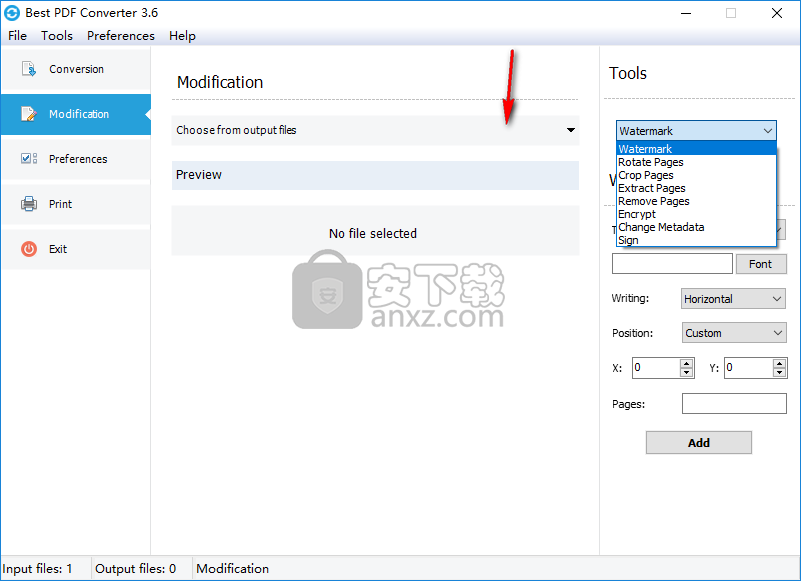Click the X coordinate value field
Viewport: 801px width, 581px height.
(x=656, y=368)
